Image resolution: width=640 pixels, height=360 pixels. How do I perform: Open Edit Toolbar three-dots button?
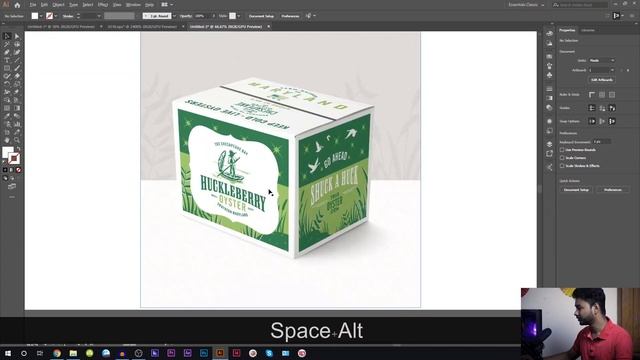click(x=12, y=197)
